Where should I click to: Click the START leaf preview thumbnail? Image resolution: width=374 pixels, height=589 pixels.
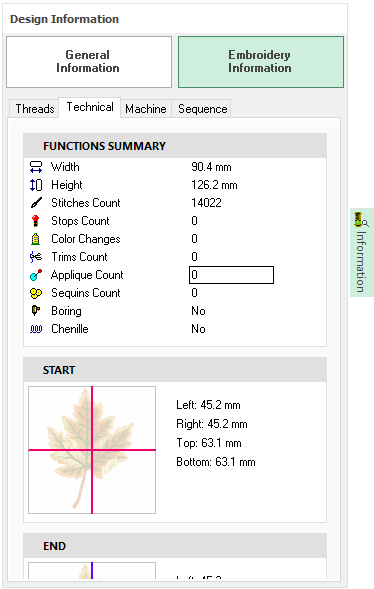[92, 450]
